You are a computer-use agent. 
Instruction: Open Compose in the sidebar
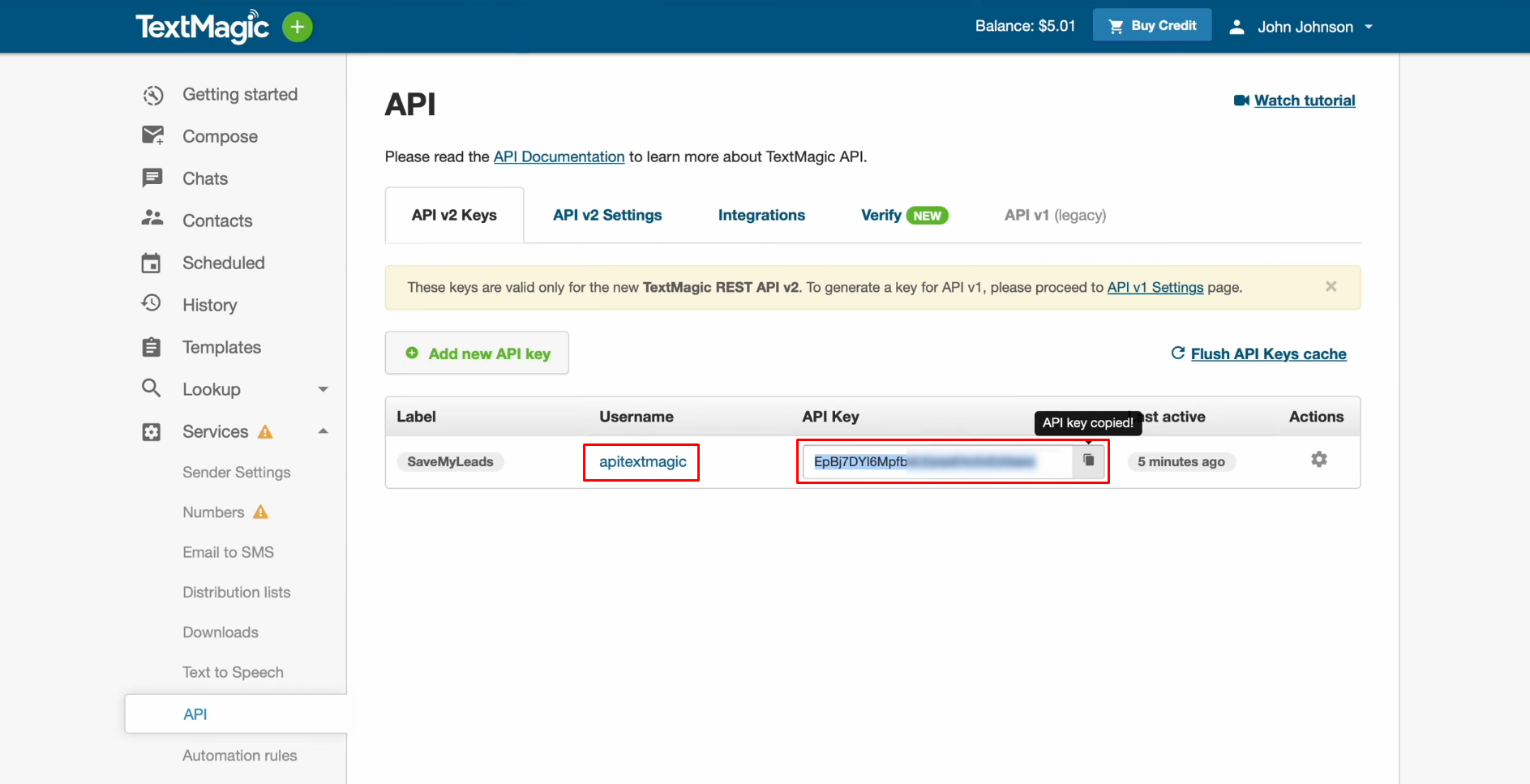[x=220, y=136]
